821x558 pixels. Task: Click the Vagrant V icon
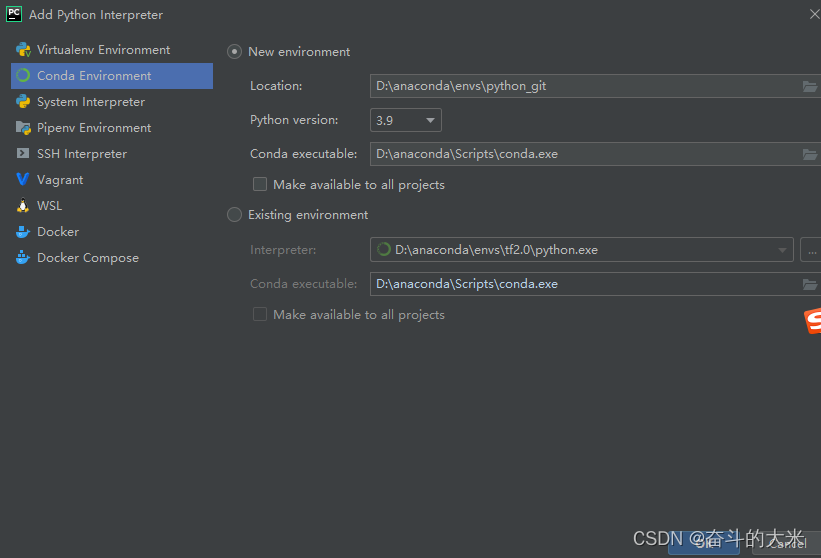pyautogui.click(x=23, y=180)
